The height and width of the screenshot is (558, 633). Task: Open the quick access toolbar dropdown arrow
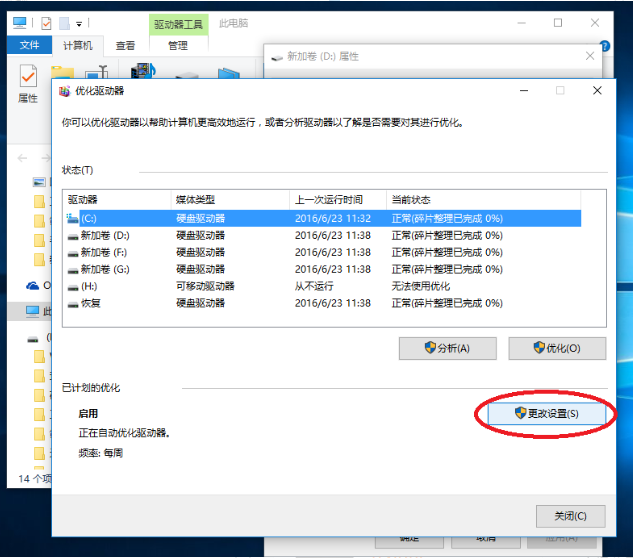tap(79, 24)
